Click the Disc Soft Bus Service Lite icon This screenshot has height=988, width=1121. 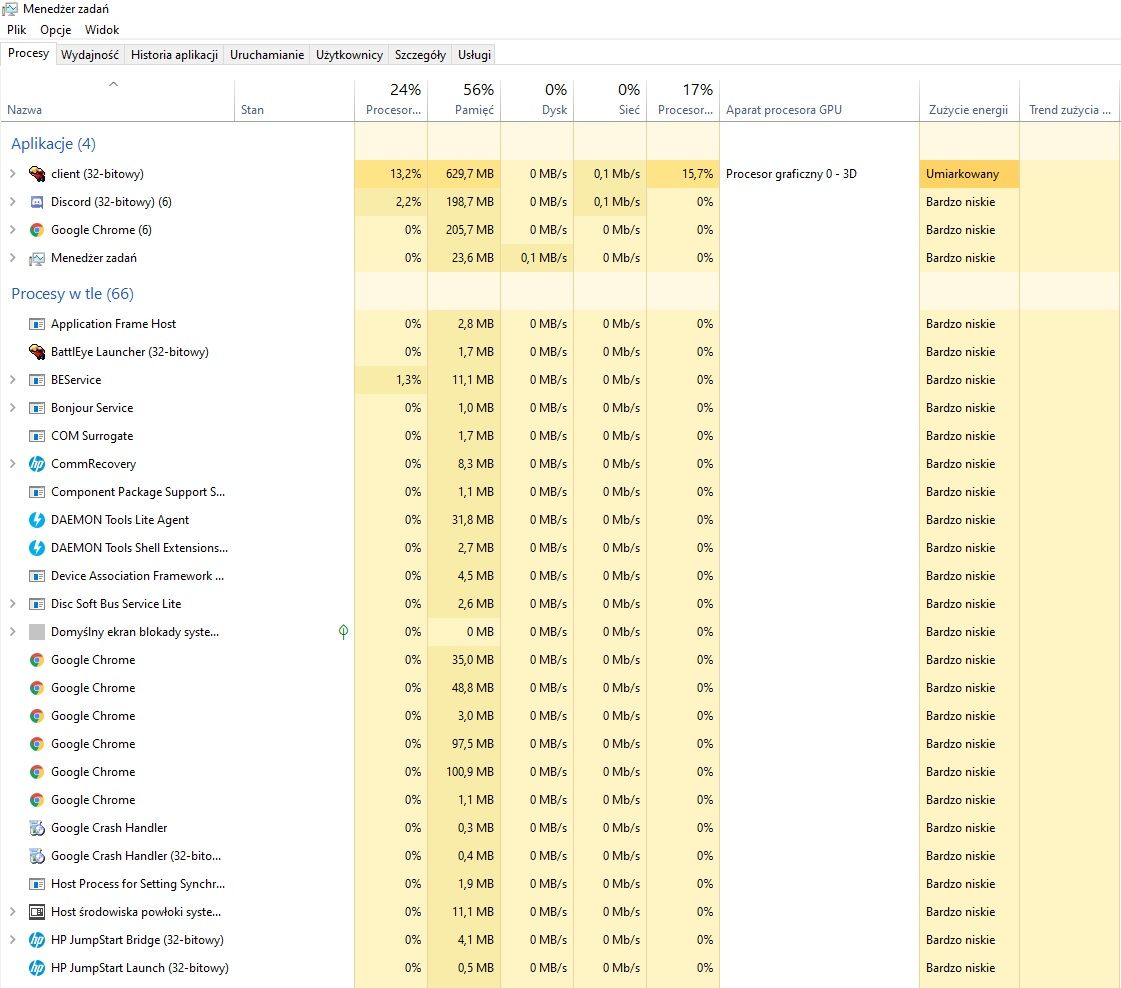(x=36, y=604)
